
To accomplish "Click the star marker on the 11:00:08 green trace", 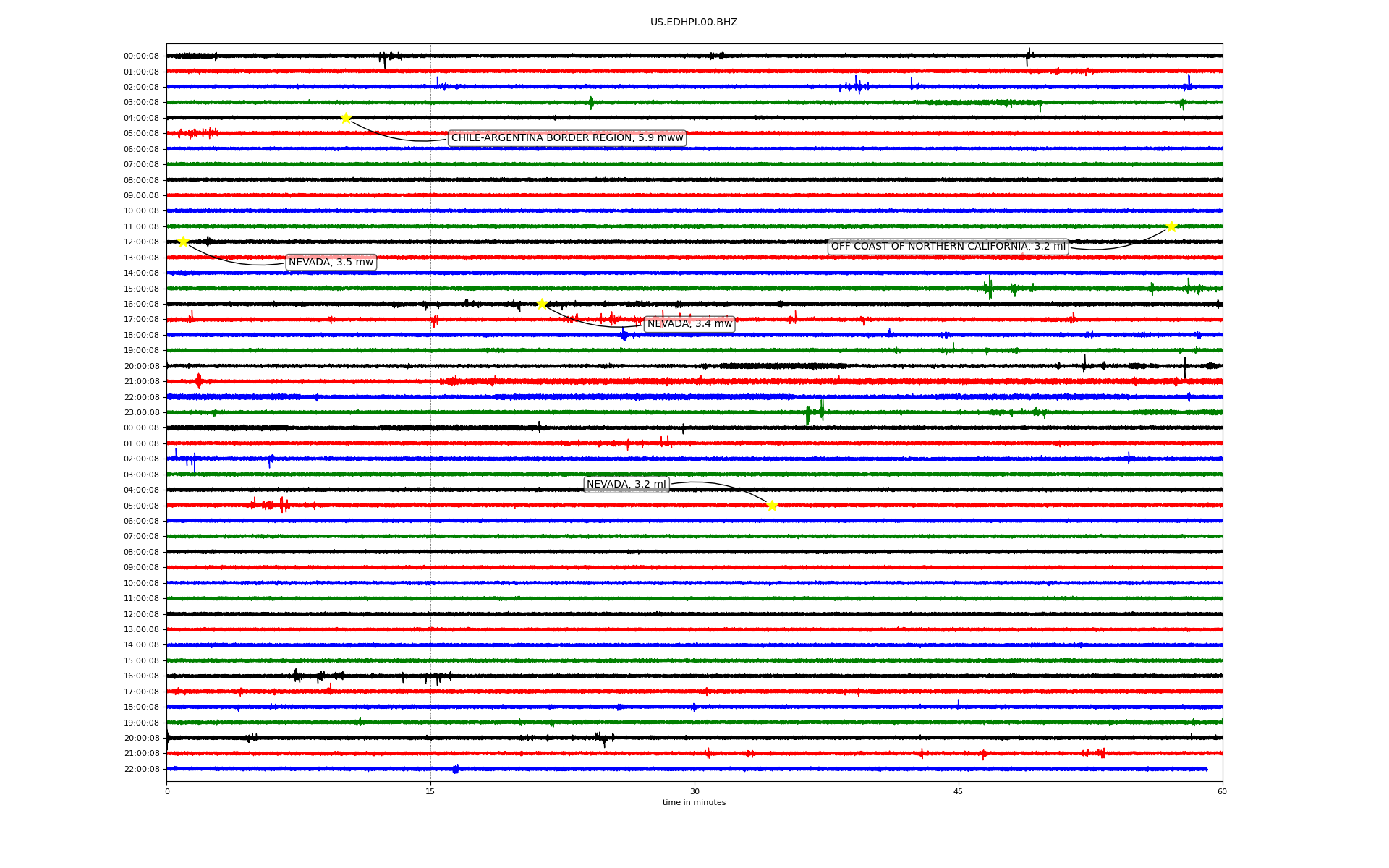I will [1171, 226].
